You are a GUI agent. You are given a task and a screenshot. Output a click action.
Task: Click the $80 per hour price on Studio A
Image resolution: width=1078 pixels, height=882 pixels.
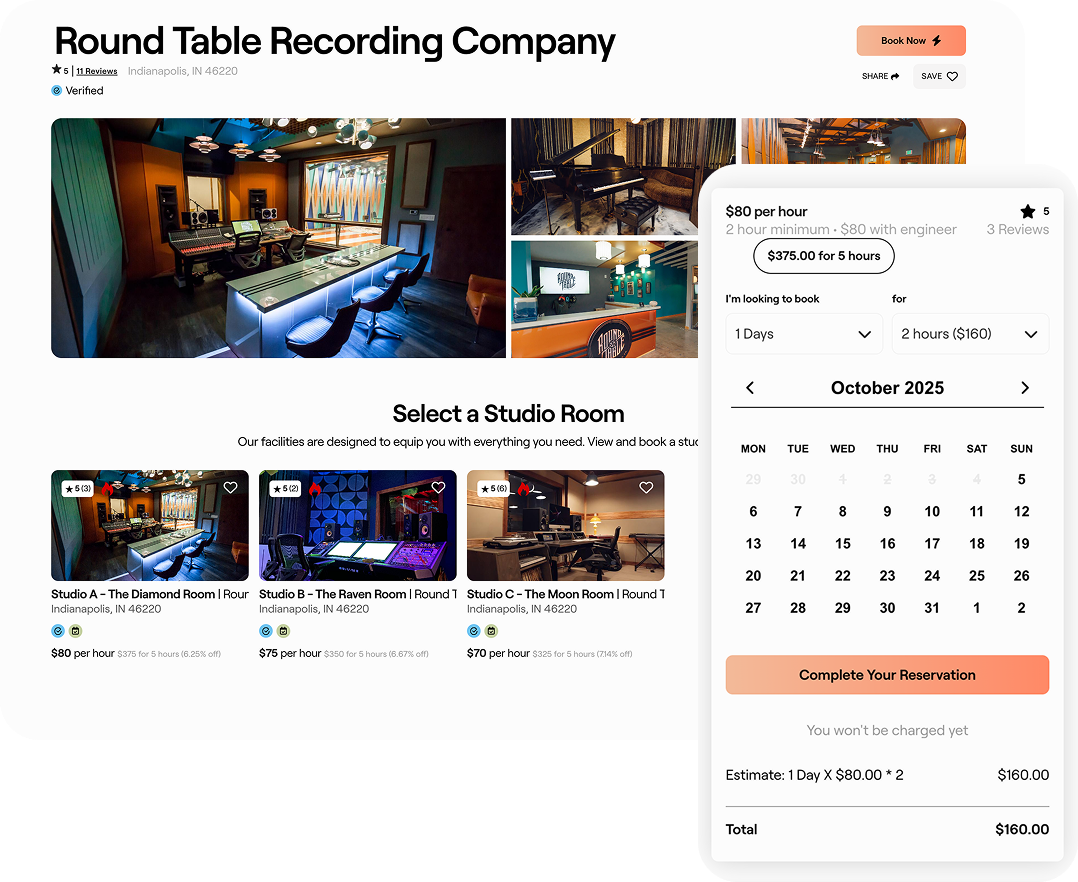click(83, 653)
